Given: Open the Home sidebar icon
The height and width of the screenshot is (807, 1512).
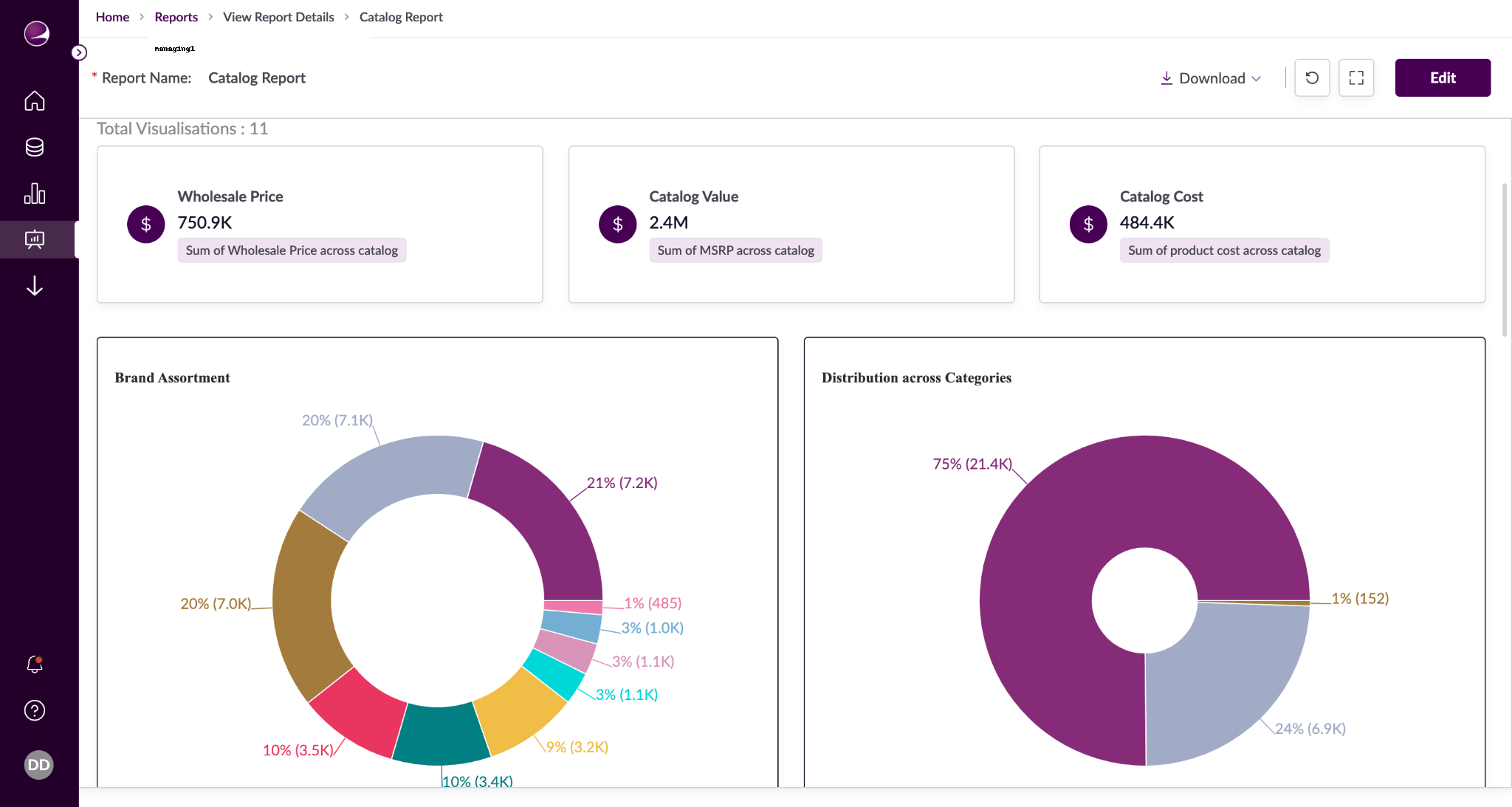Looking at the screenshot, I should point(35,100).
